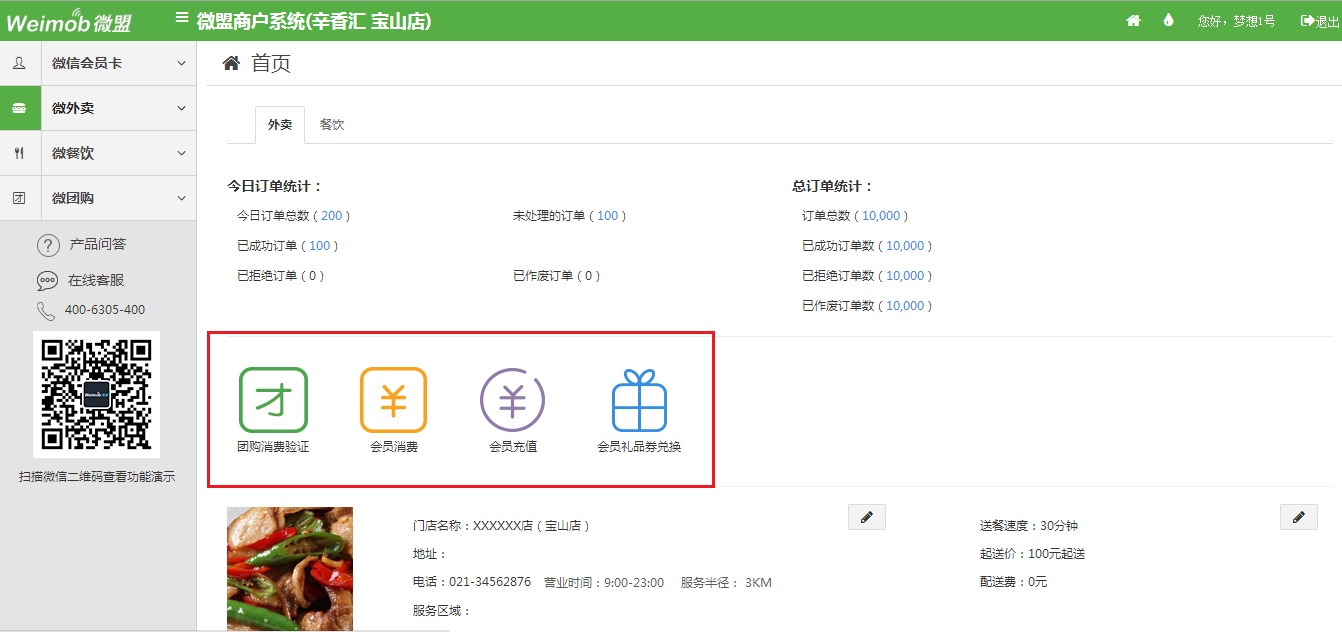1342x632 pixels.
Task: Edit store info with the pencil button
Action: [866, 516]
